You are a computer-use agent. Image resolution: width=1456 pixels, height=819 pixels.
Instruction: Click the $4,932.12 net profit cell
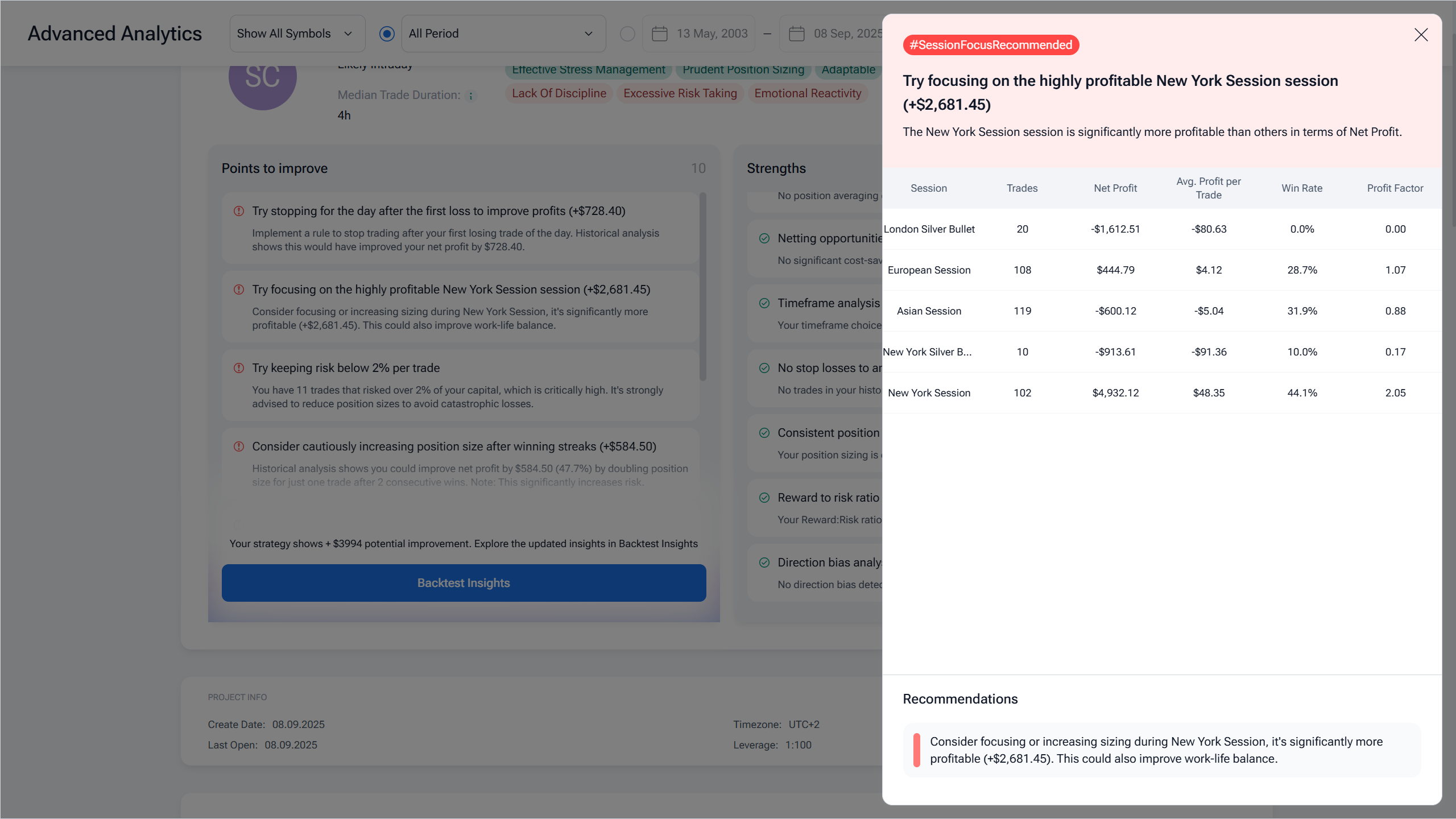tap(1115, 393)
